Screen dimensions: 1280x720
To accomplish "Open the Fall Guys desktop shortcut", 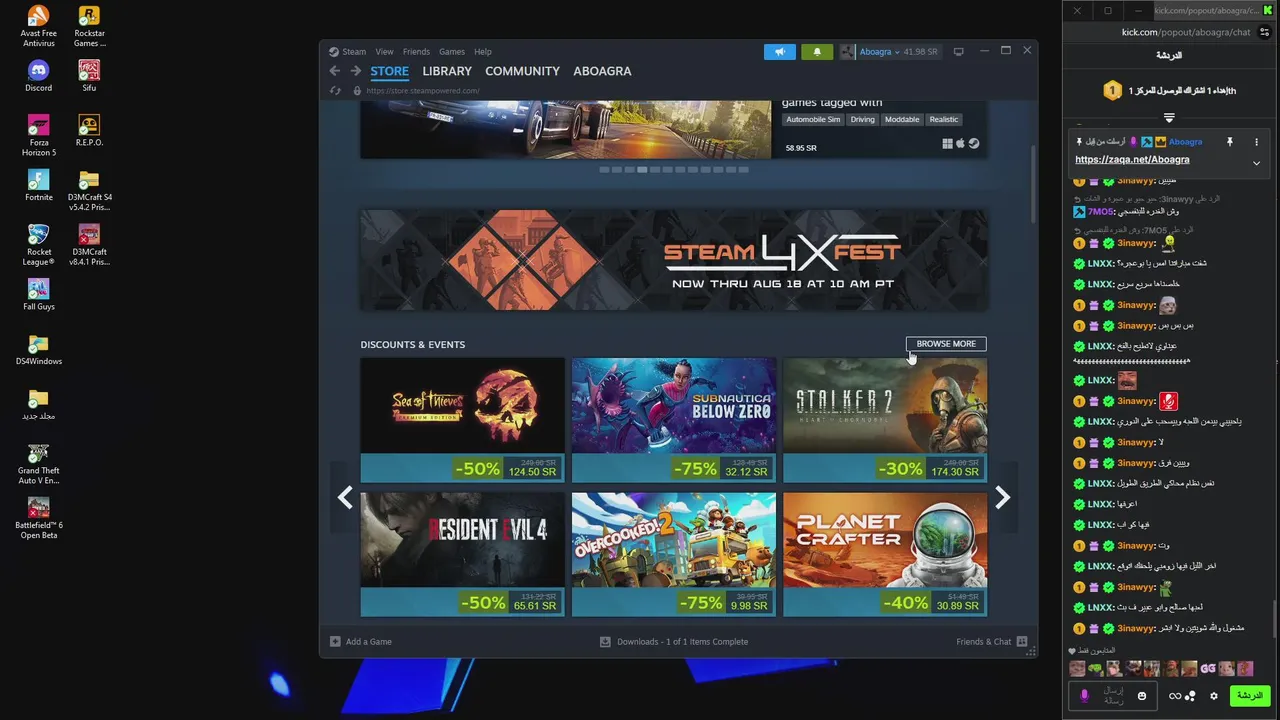I will click(x=38, y=294).
